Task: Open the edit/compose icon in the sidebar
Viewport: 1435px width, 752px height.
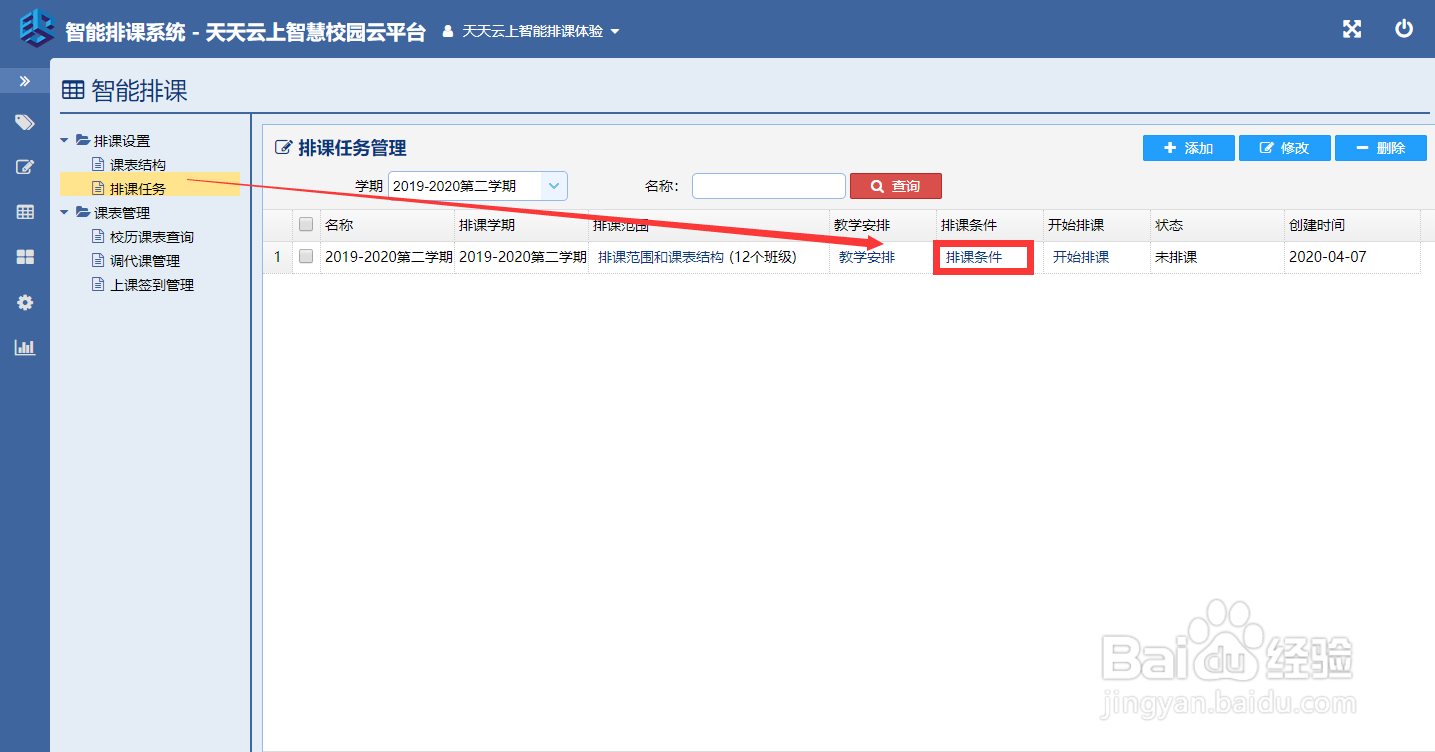Action: coord(24,167)
